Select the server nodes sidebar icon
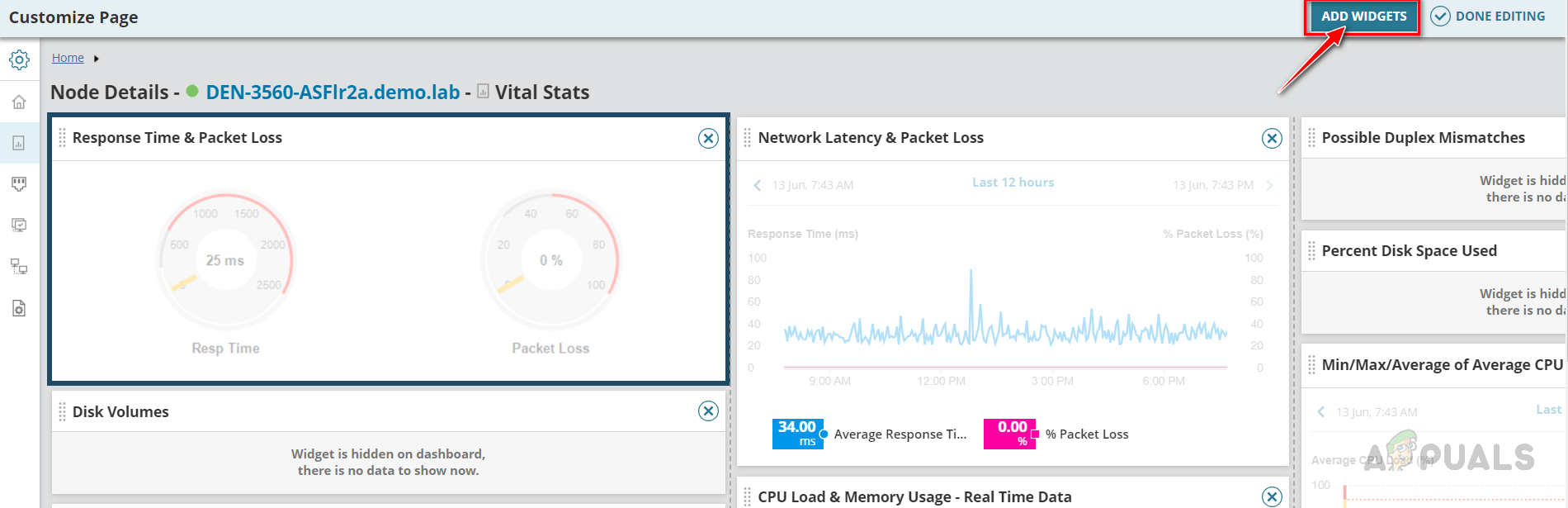This screenshot has width=1568, height=508. (x=19, y=266)
